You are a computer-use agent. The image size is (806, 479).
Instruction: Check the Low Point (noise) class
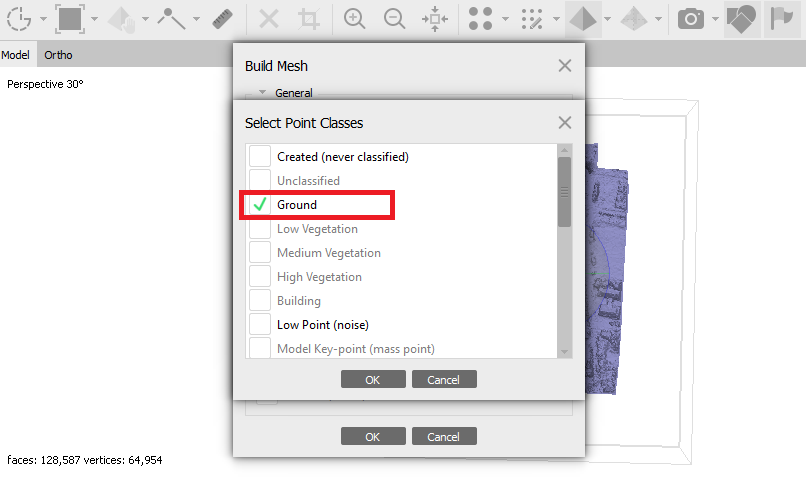coord(260,324)
